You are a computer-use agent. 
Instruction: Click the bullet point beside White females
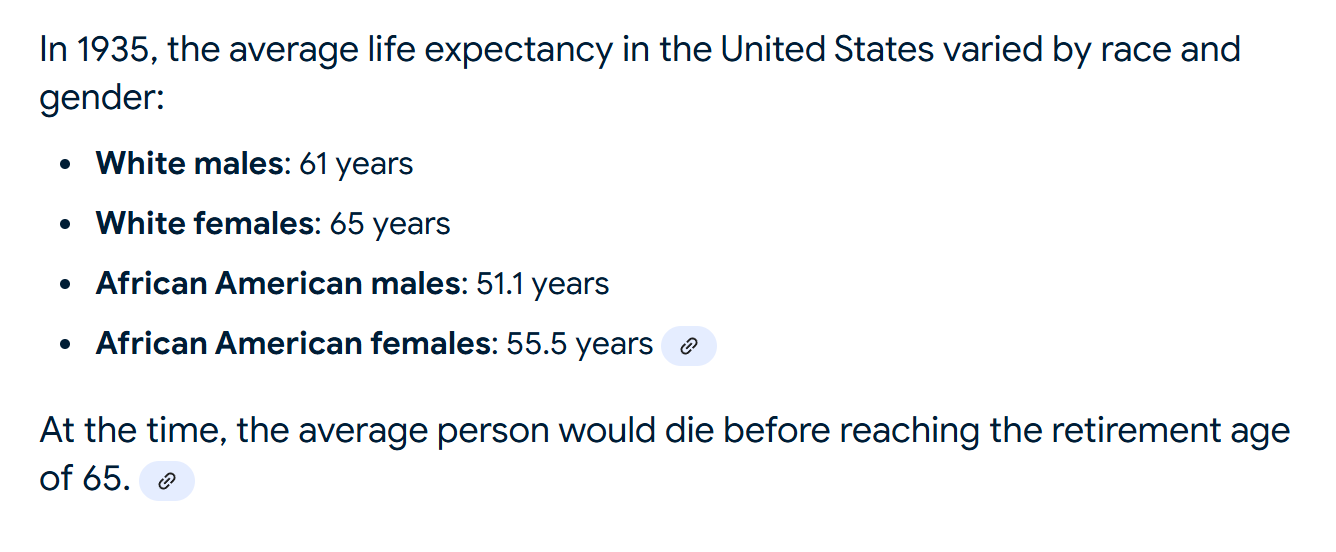pos(66,226)
